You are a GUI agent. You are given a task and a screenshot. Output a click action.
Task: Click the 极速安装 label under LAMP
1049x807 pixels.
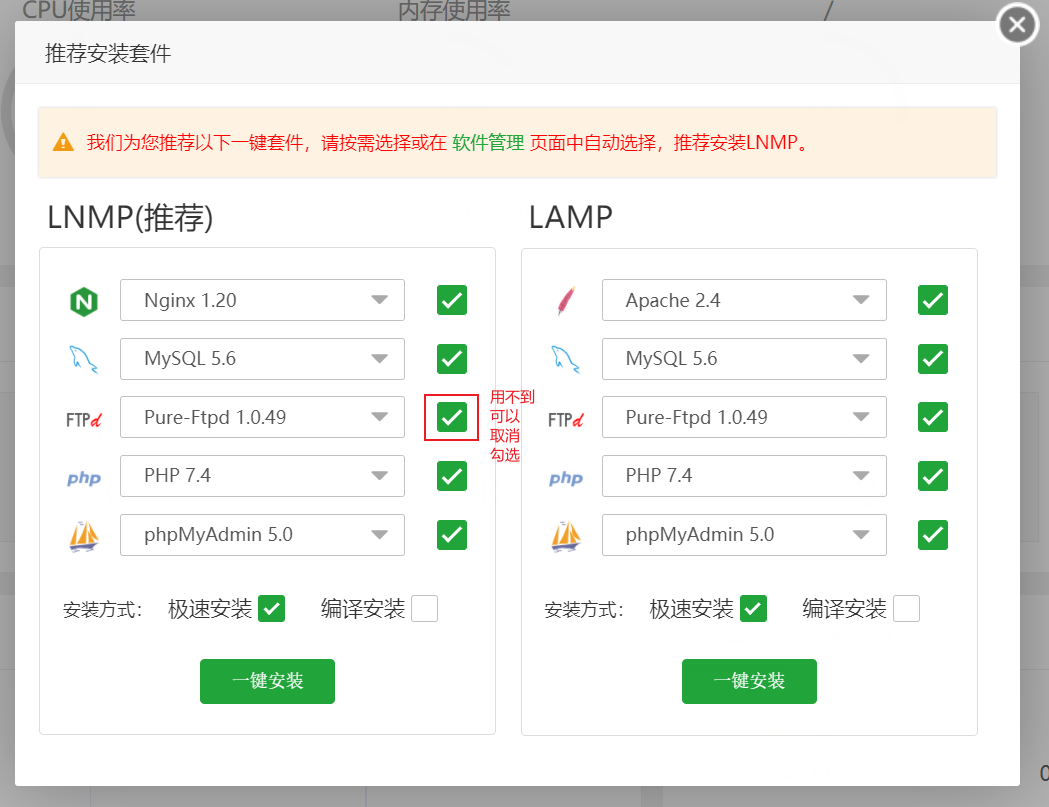click(692, 609)
